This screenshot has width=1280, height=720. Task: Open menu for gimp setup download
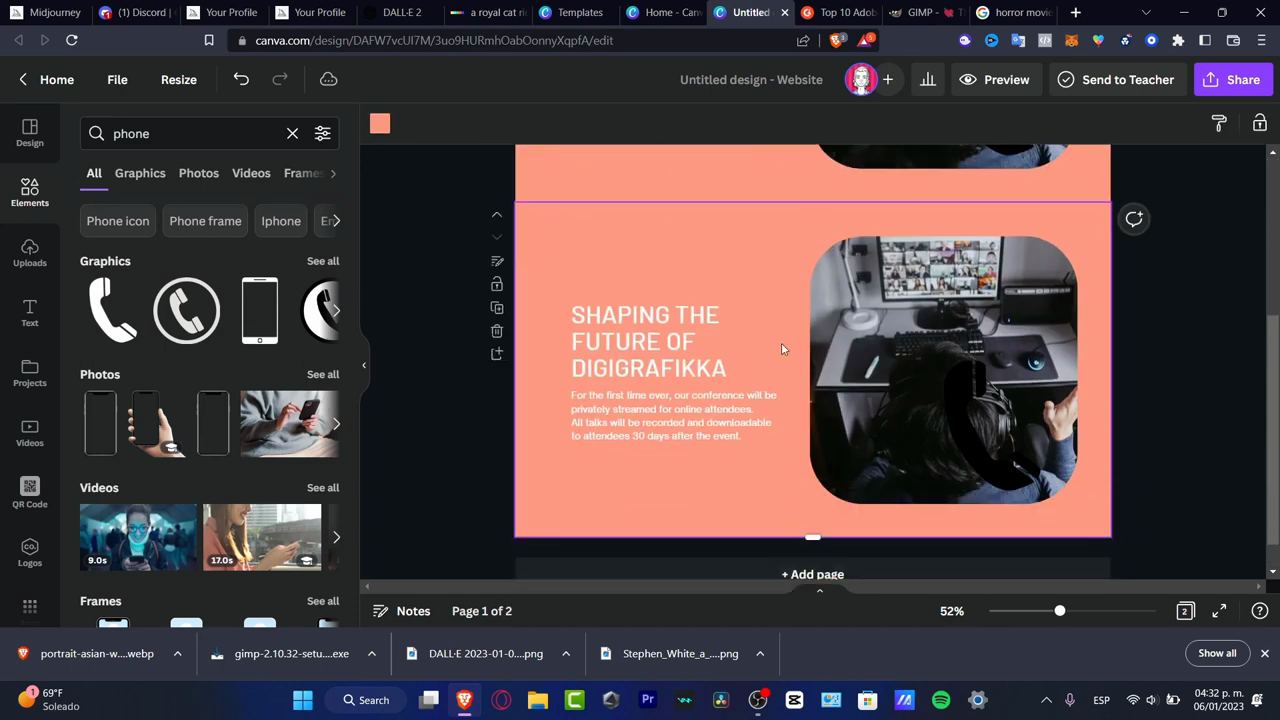[x=371, y=654]
